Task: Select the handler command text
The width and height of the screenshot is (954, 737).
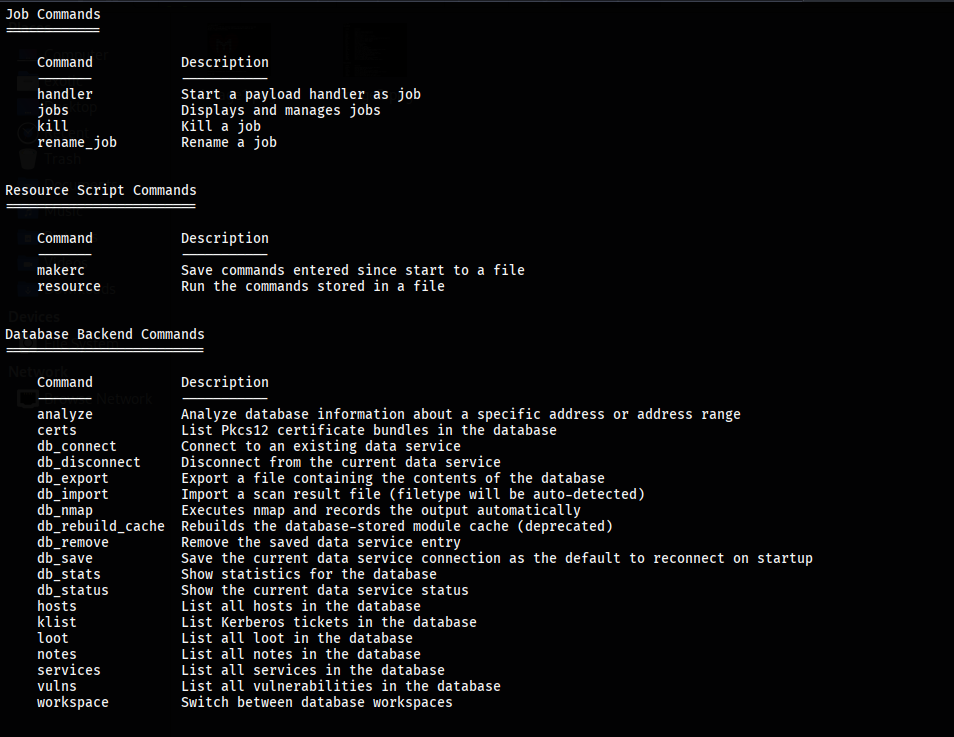Action: (x=65, y=94)
